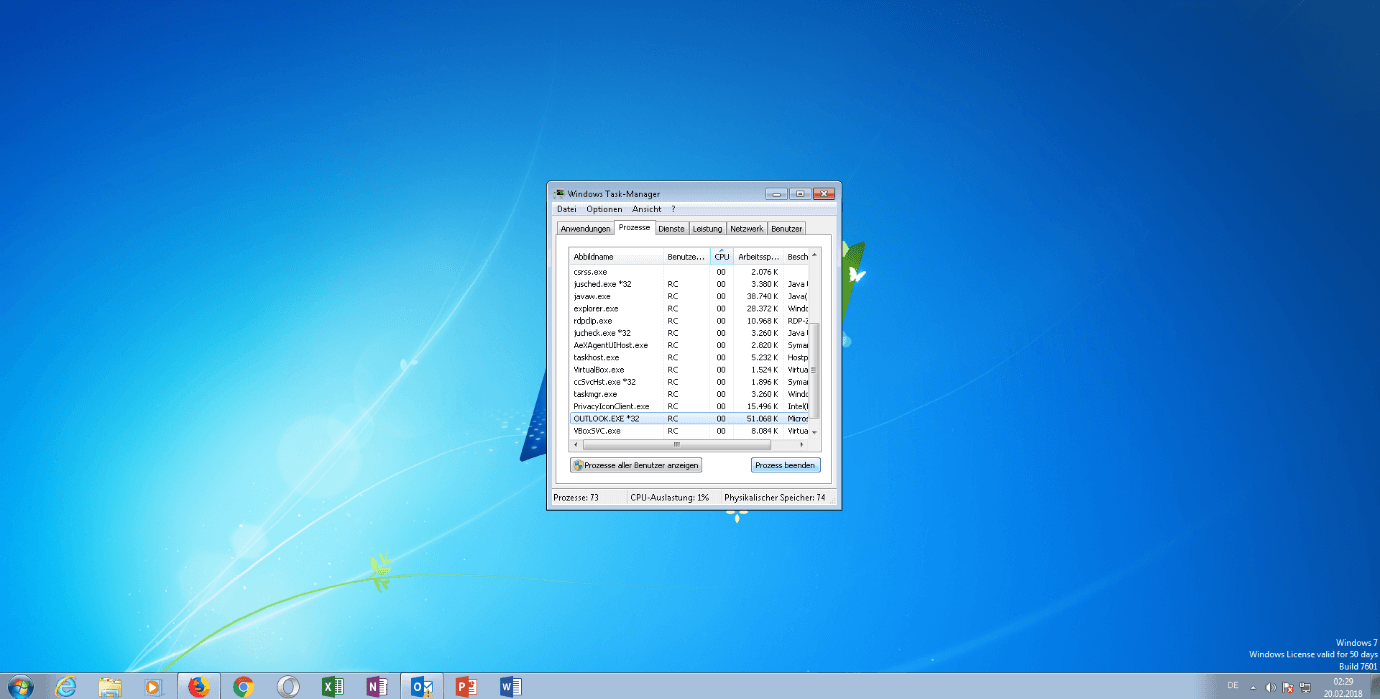
Task: Select the csrss.exe process row
Action: [689, 272]
